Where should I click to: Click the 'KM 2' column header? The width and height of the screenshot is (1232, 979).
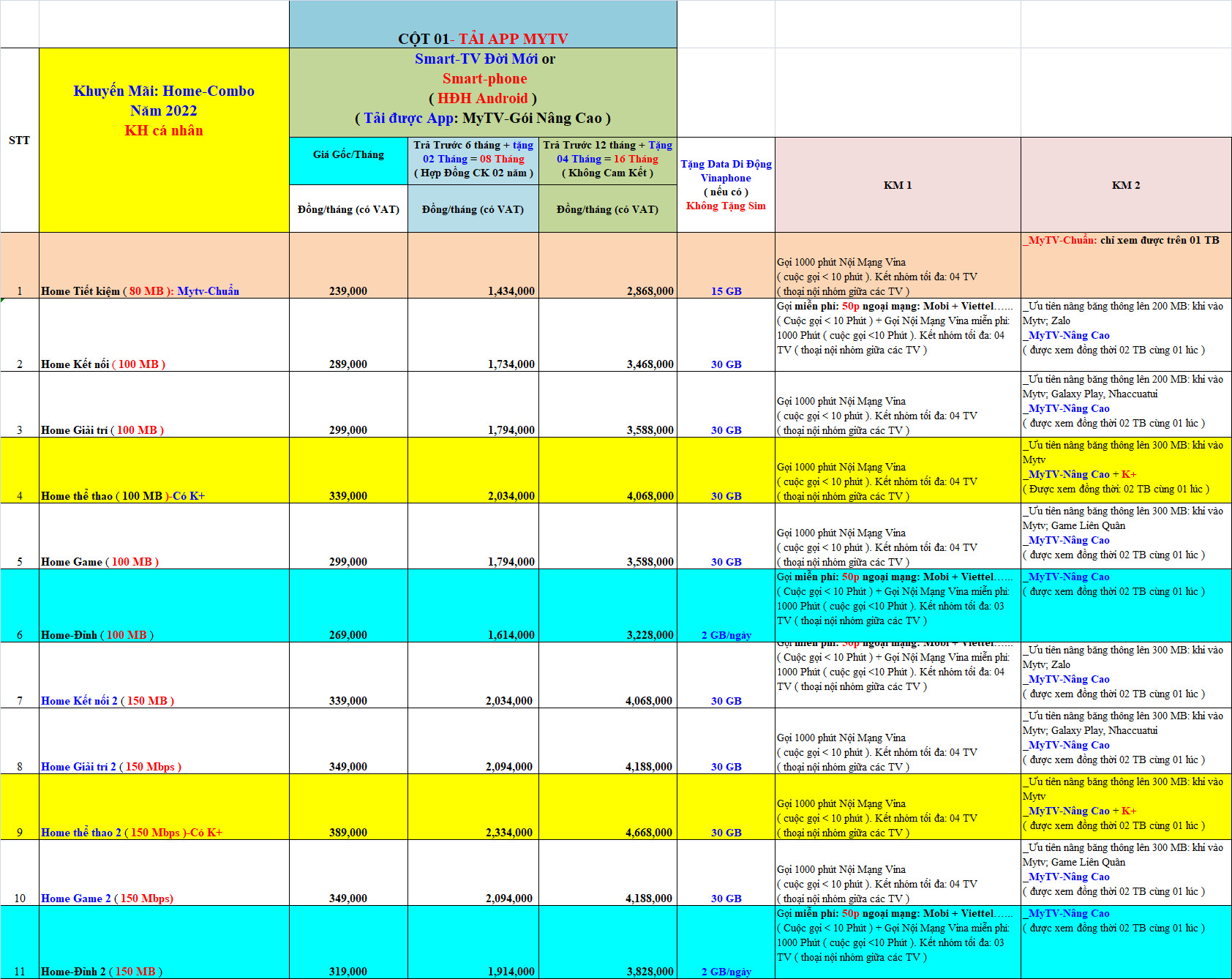tap(1126, 185)
